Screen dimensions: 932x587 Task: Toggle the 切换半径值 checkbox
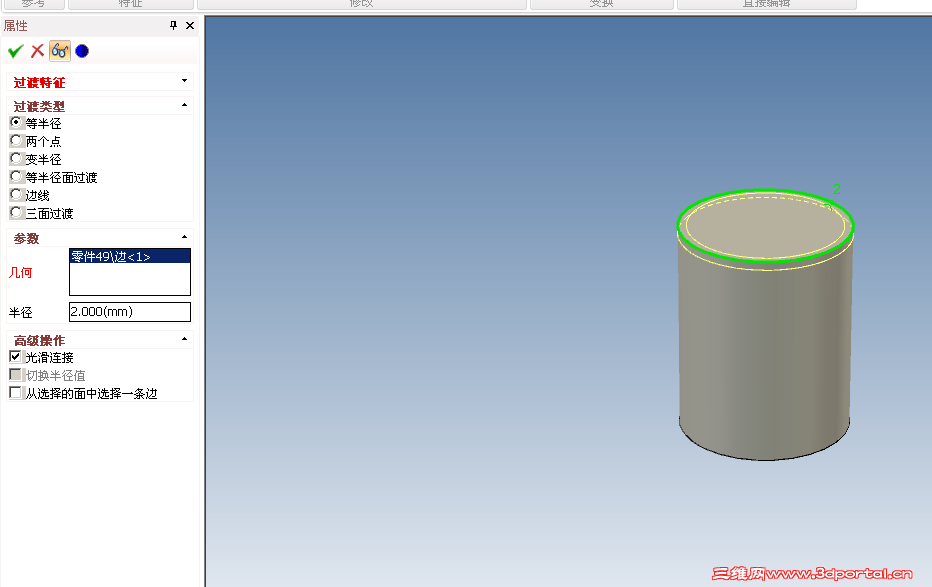pyautogui.click(x=15, y=374)
